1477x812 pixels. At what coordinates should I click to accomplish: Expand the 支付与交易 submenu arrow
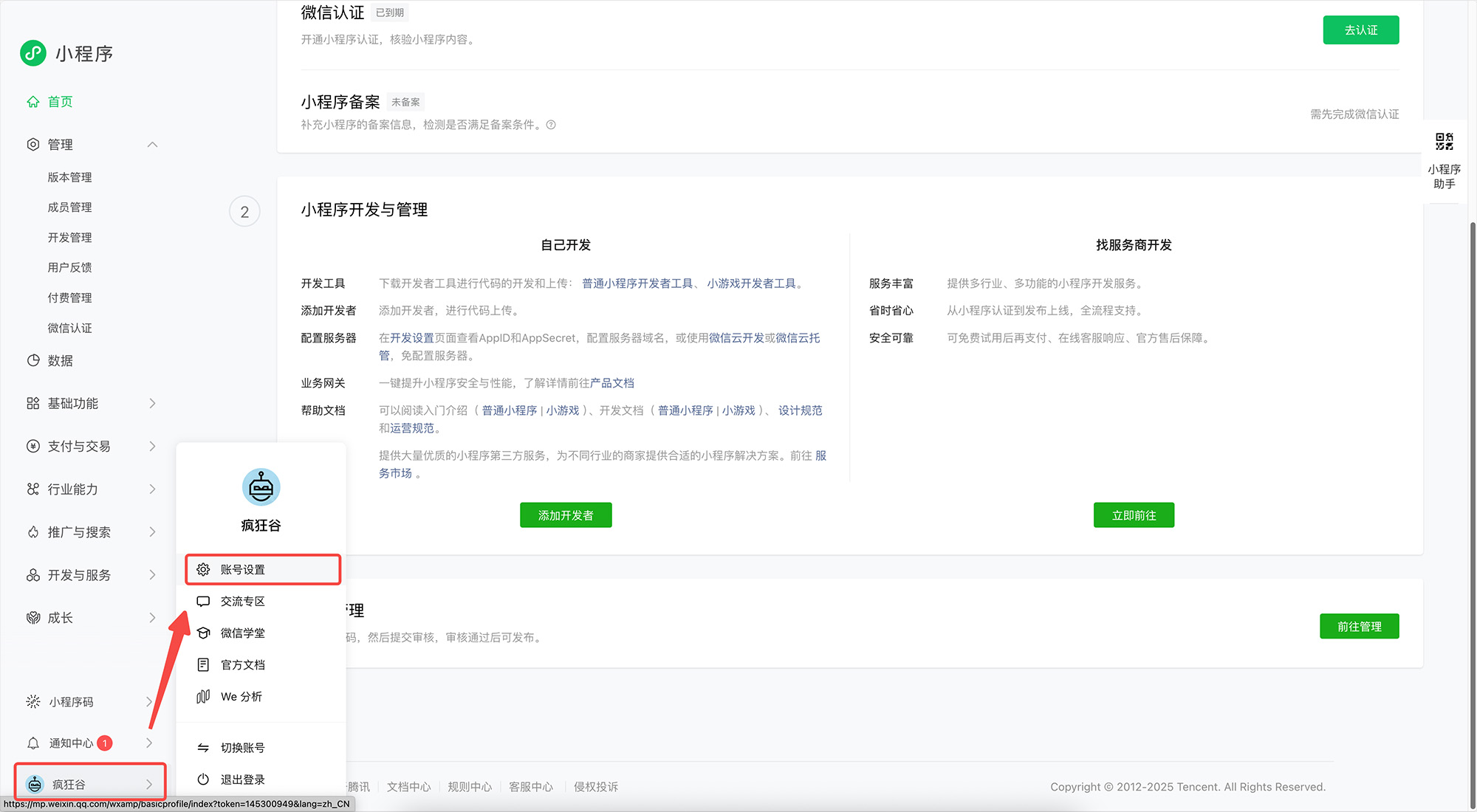(152, 446)
